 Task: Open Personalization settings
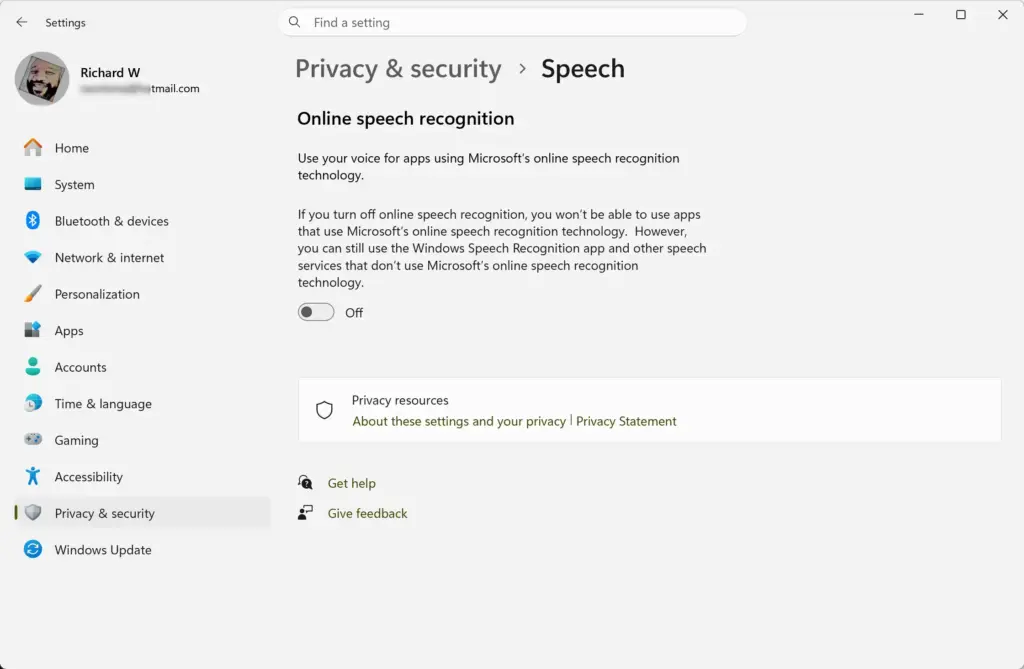pos(142,294)
